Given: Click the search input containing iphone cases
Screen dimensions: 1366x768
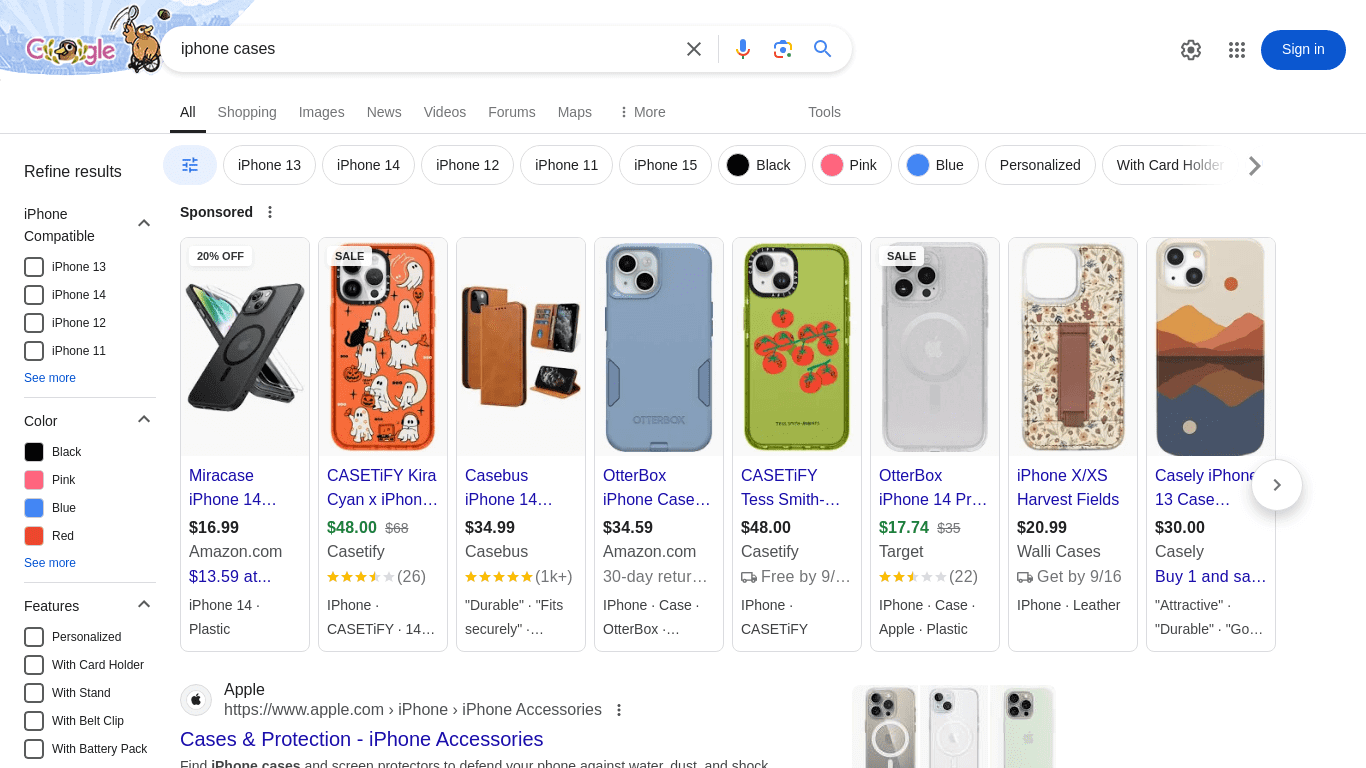Looking at the screenshot, I should point(425,49).
